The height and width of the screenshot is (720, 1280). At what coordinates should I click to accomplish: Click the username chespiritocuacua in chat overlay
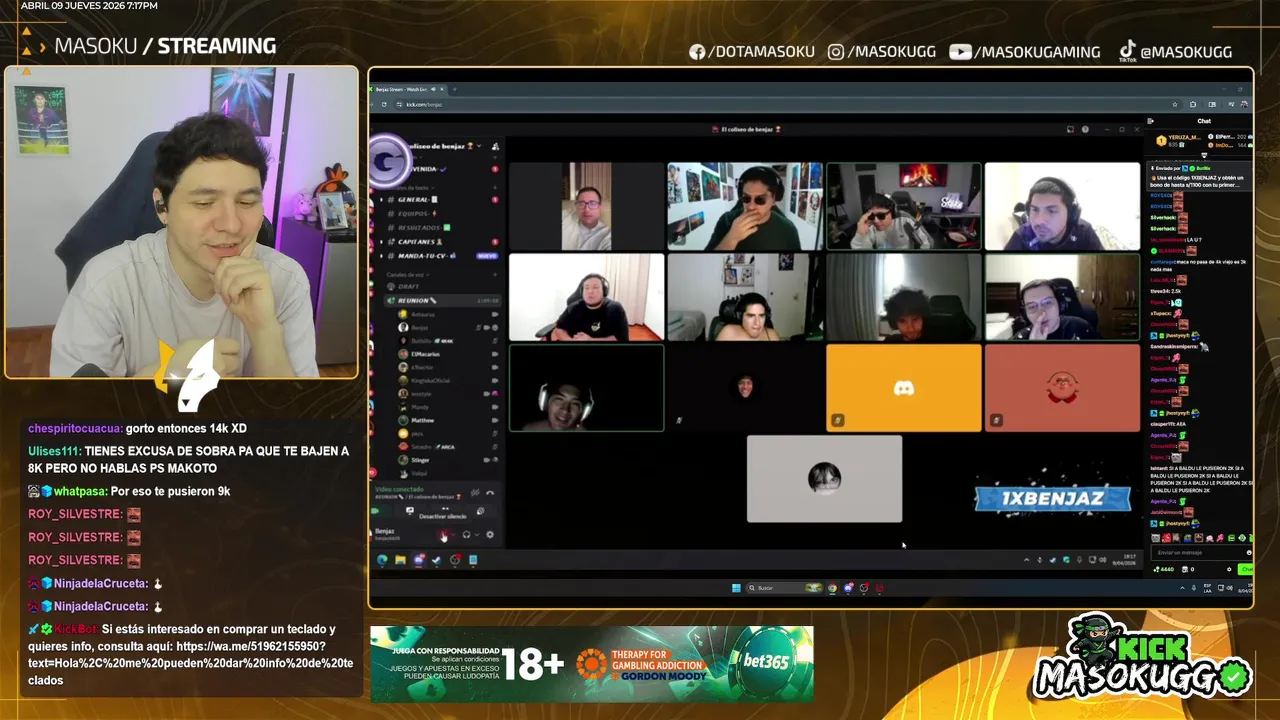point(75,428)
